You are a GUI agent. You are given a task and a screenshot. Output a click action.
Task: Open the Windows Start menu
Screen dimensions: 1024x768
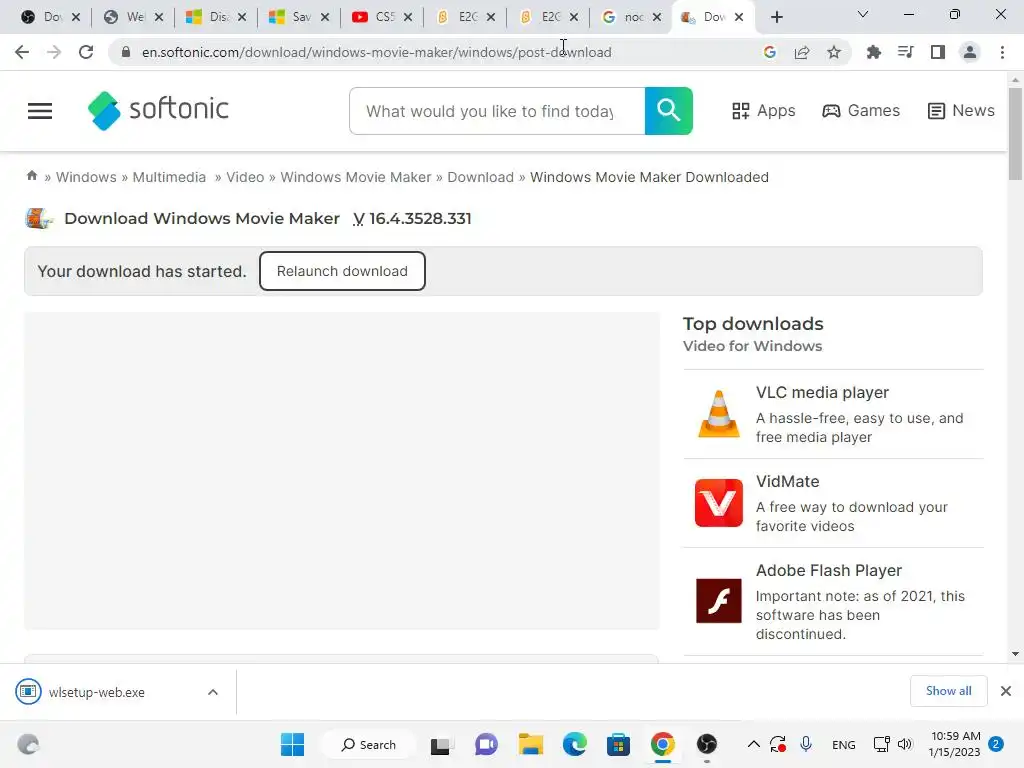click(292, 744)
